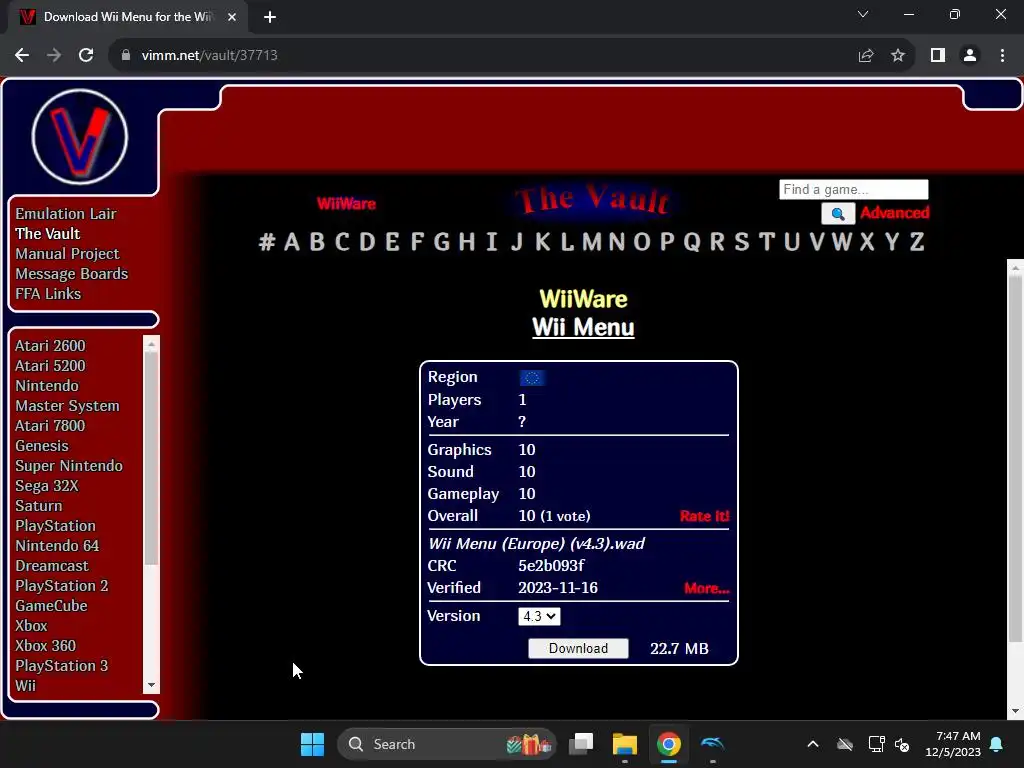Screen dimensions: 1024x768
Task: Select GameCube system
Action: coord(51,605)
